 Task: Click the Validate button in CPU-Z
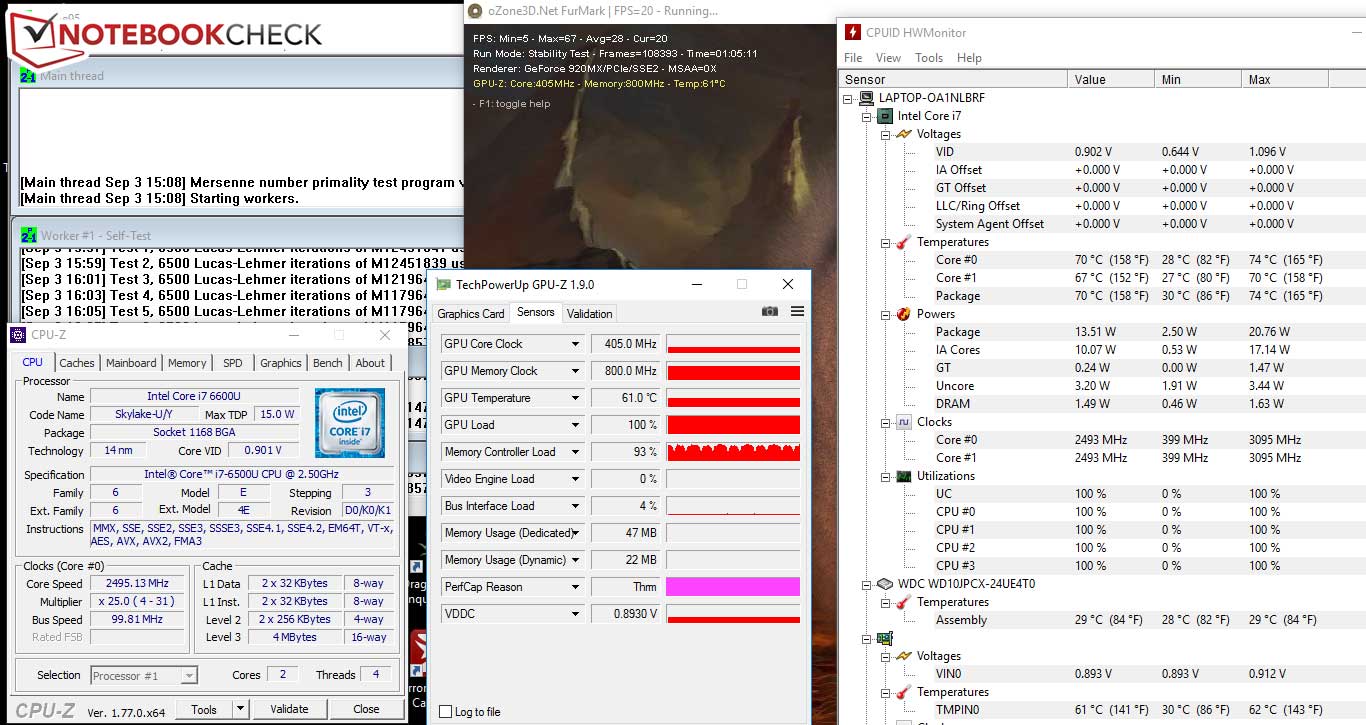coord(289,709)
